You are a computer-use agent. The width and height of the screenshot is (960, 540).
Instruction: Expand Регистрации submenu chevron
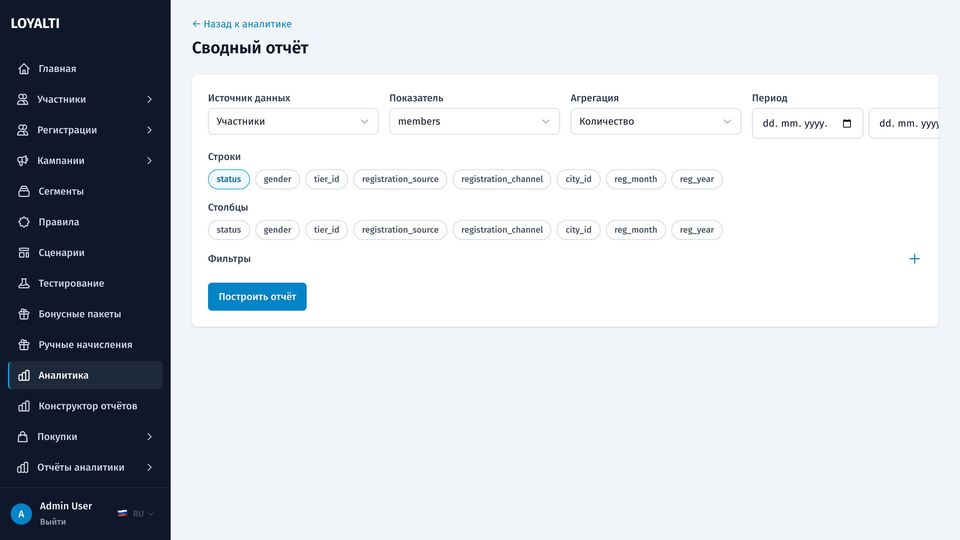149,130
